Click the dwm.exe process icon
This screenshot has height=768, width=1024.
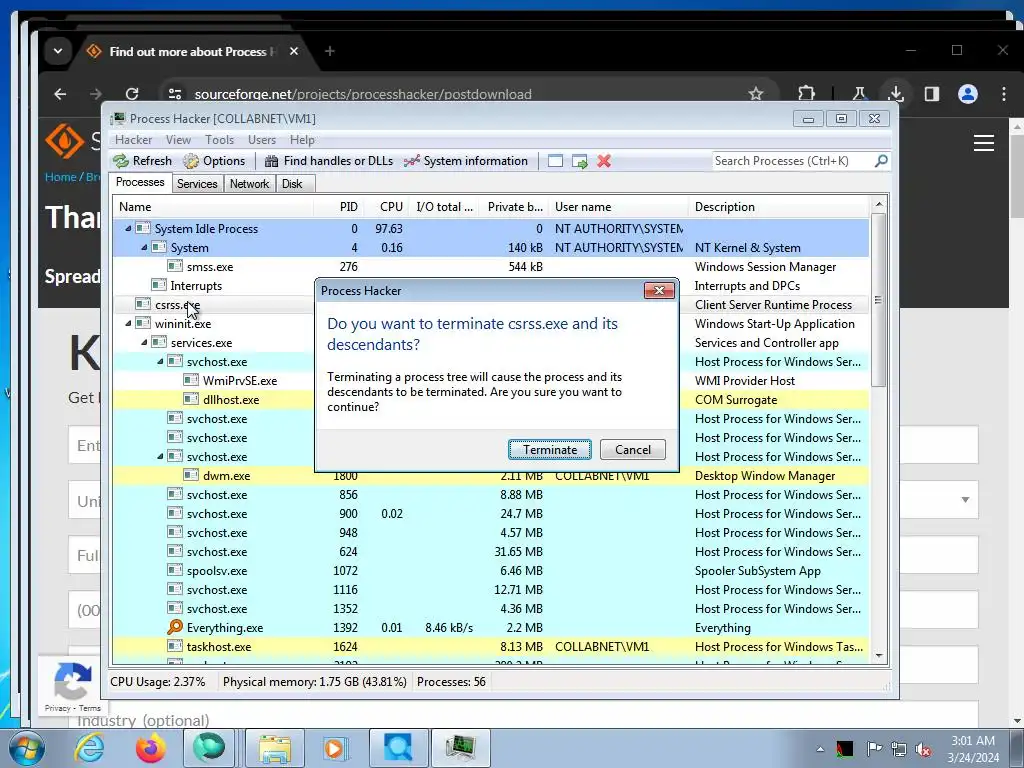point(191,475)
